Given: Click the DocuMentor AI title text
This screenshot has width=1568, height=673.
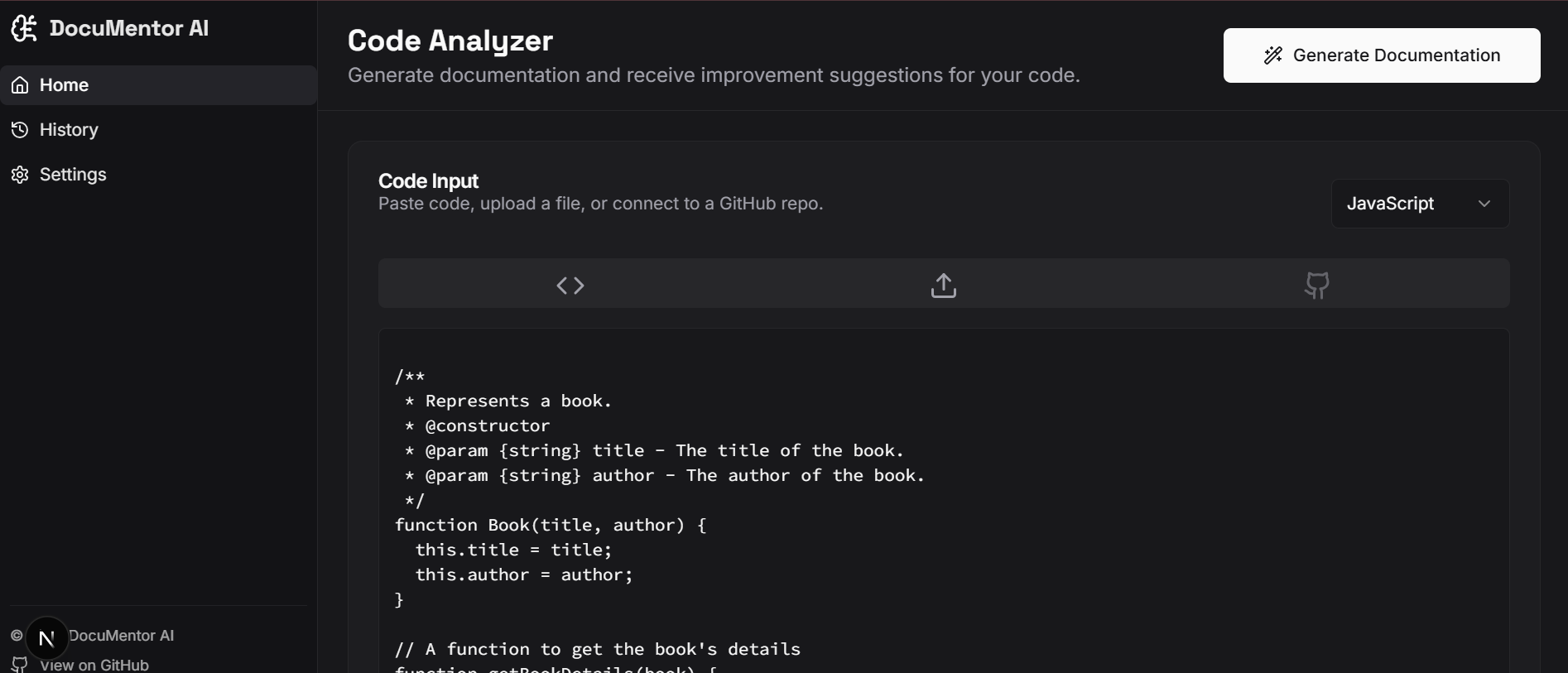Looking at the screenshot, I should 129,28.
